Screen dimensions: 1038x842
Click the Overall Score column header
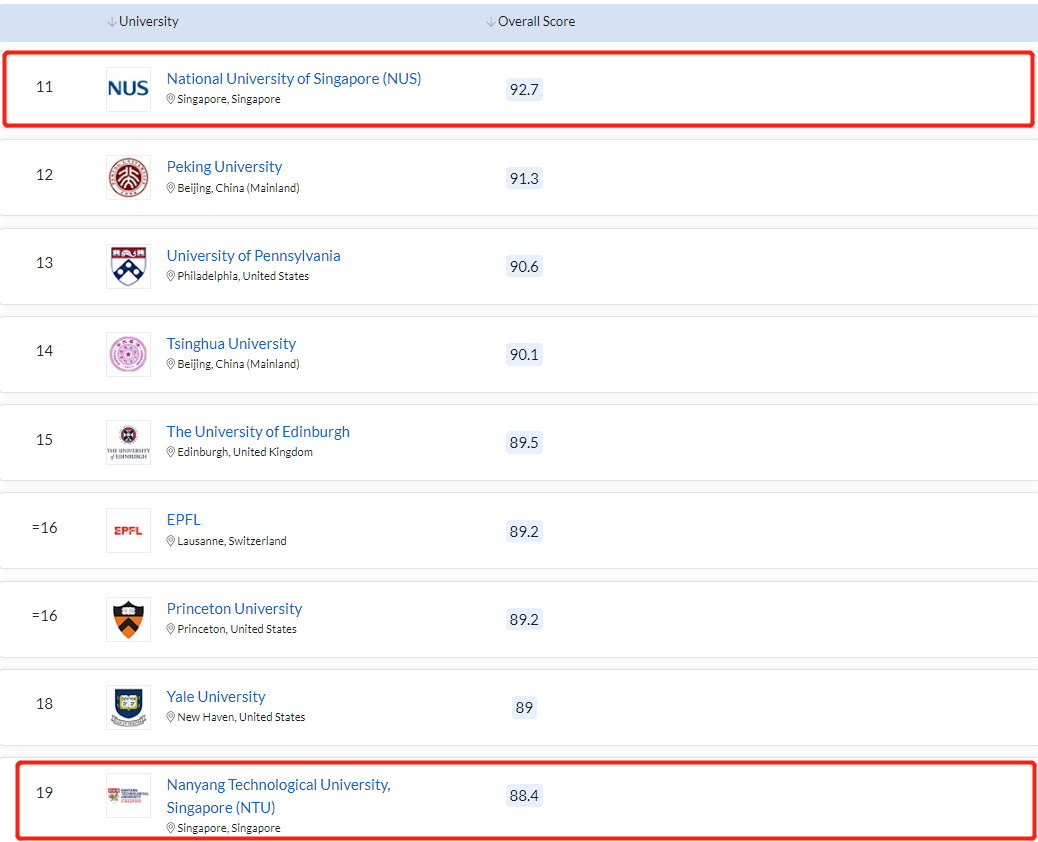[536, 22]
